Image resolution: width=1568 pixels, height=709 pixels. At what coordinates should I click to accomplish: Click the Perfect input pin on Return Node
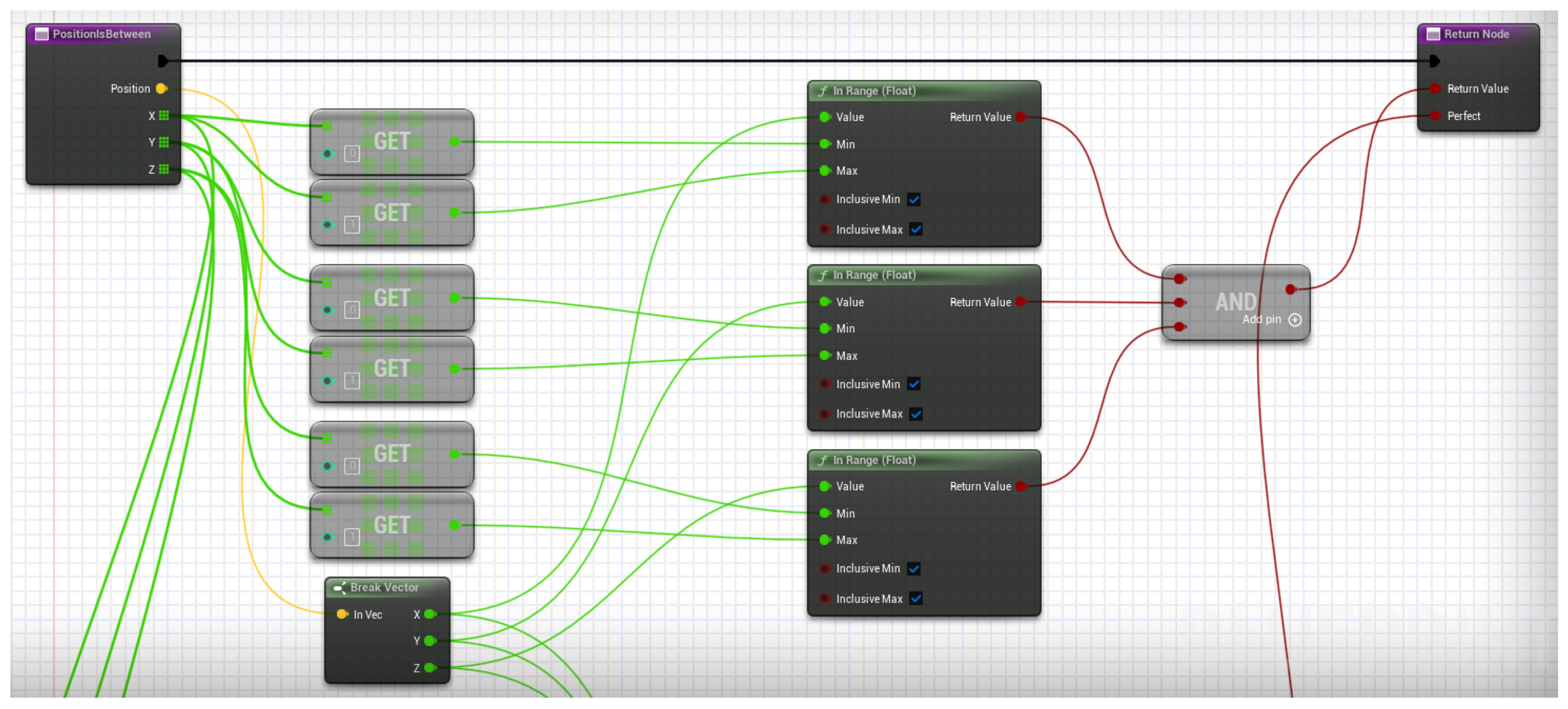(x=1435, y=116)
